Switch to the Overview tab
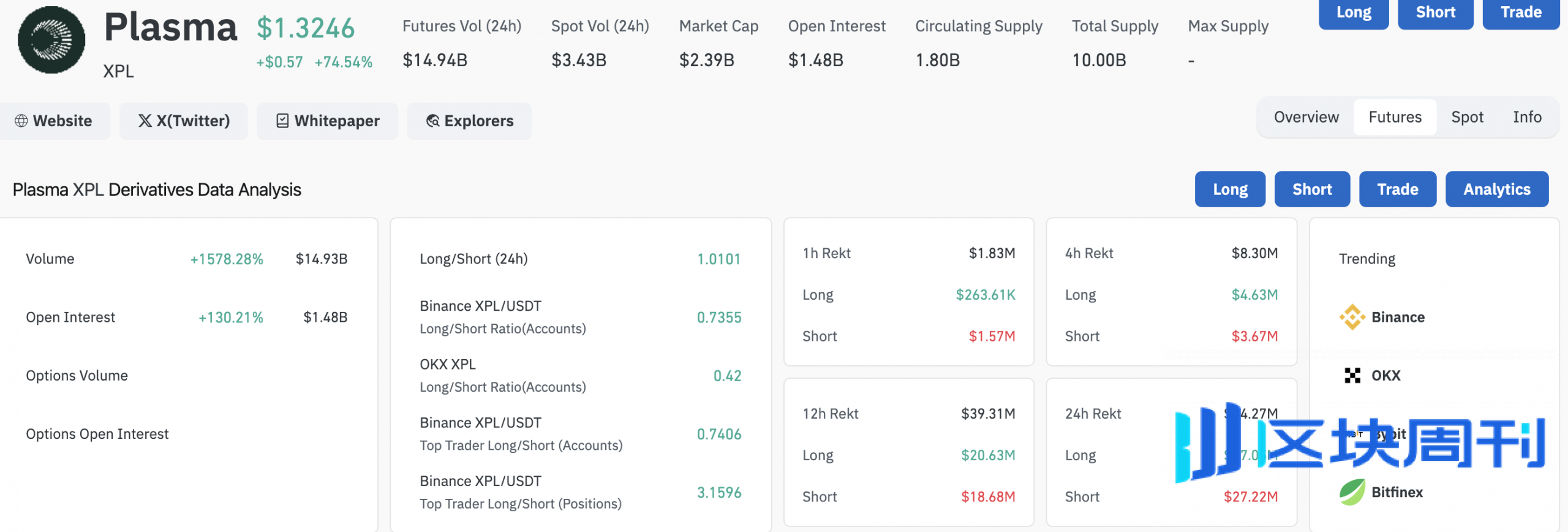The height and width of the screenshot is (532, 1568). click(x=1306, y=117)
